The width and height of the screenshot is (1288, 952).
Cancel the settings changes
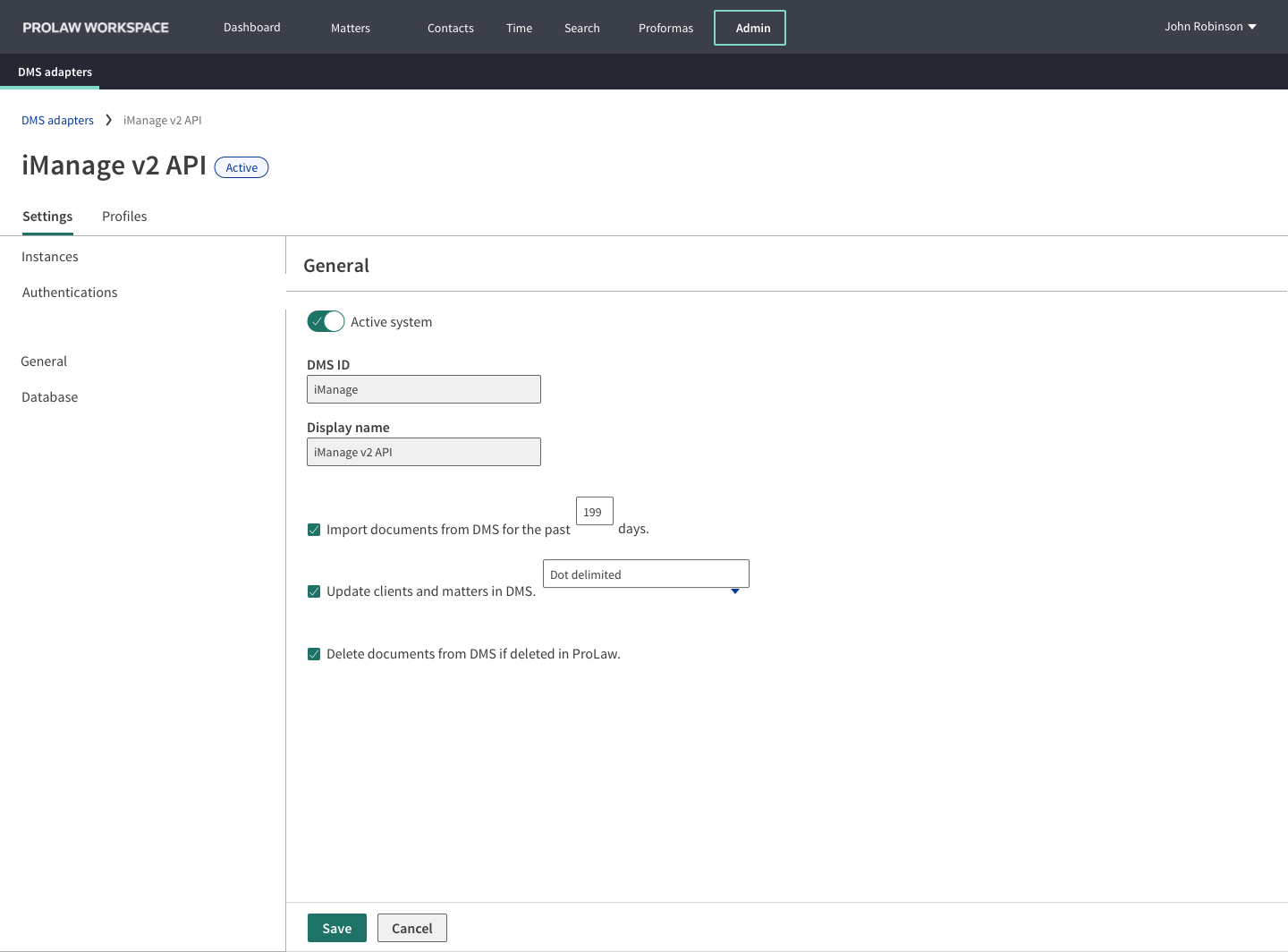click(412, 928)
